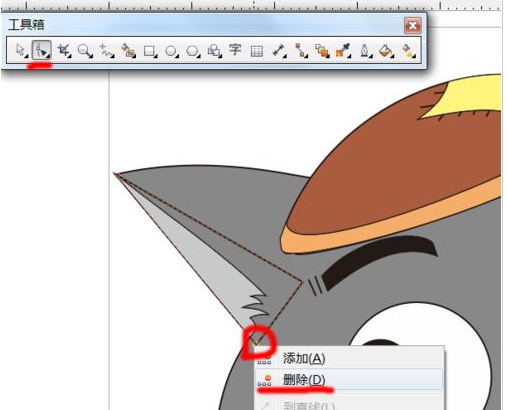Open the Outline Pen tool flyout
507x410 pixels.
[x=365, y=51]
